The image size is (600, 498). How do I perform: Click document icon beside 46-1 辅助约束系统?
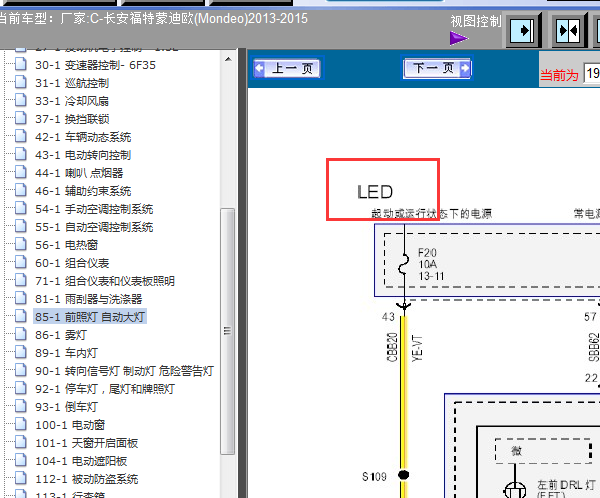coord(21,190)
